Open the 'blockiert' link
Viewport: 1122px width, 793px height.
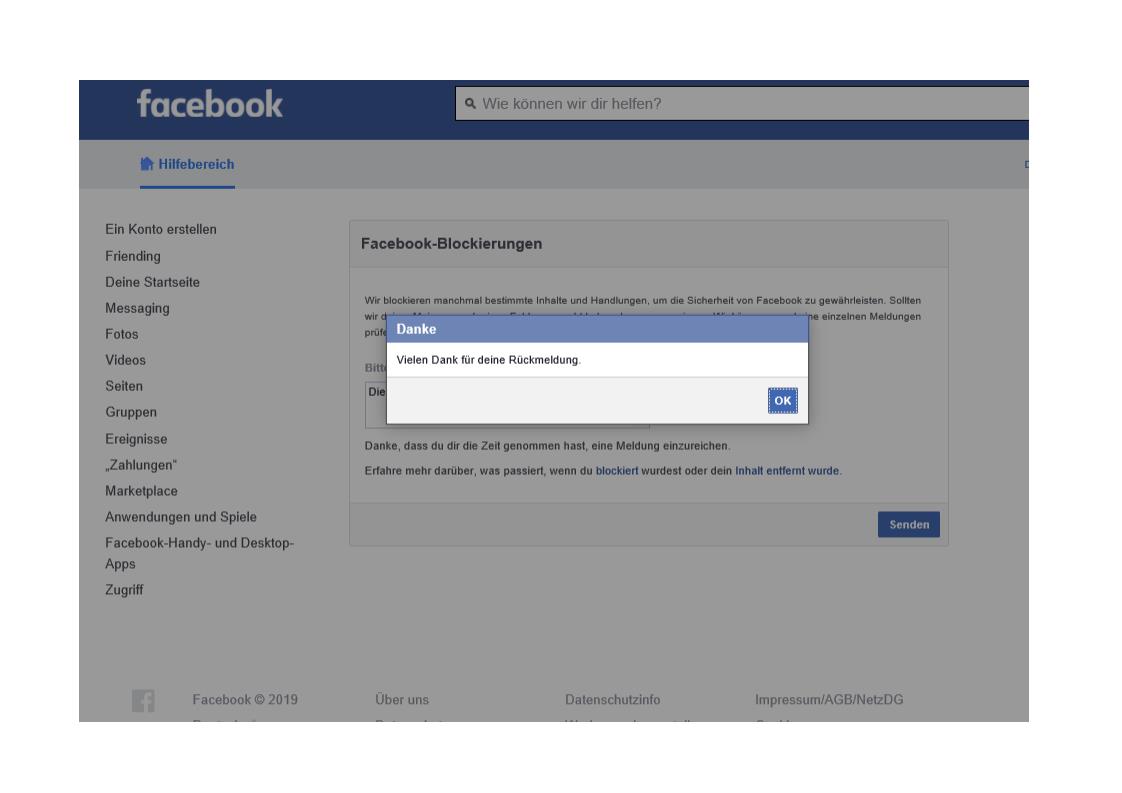[x=617, y=471]
